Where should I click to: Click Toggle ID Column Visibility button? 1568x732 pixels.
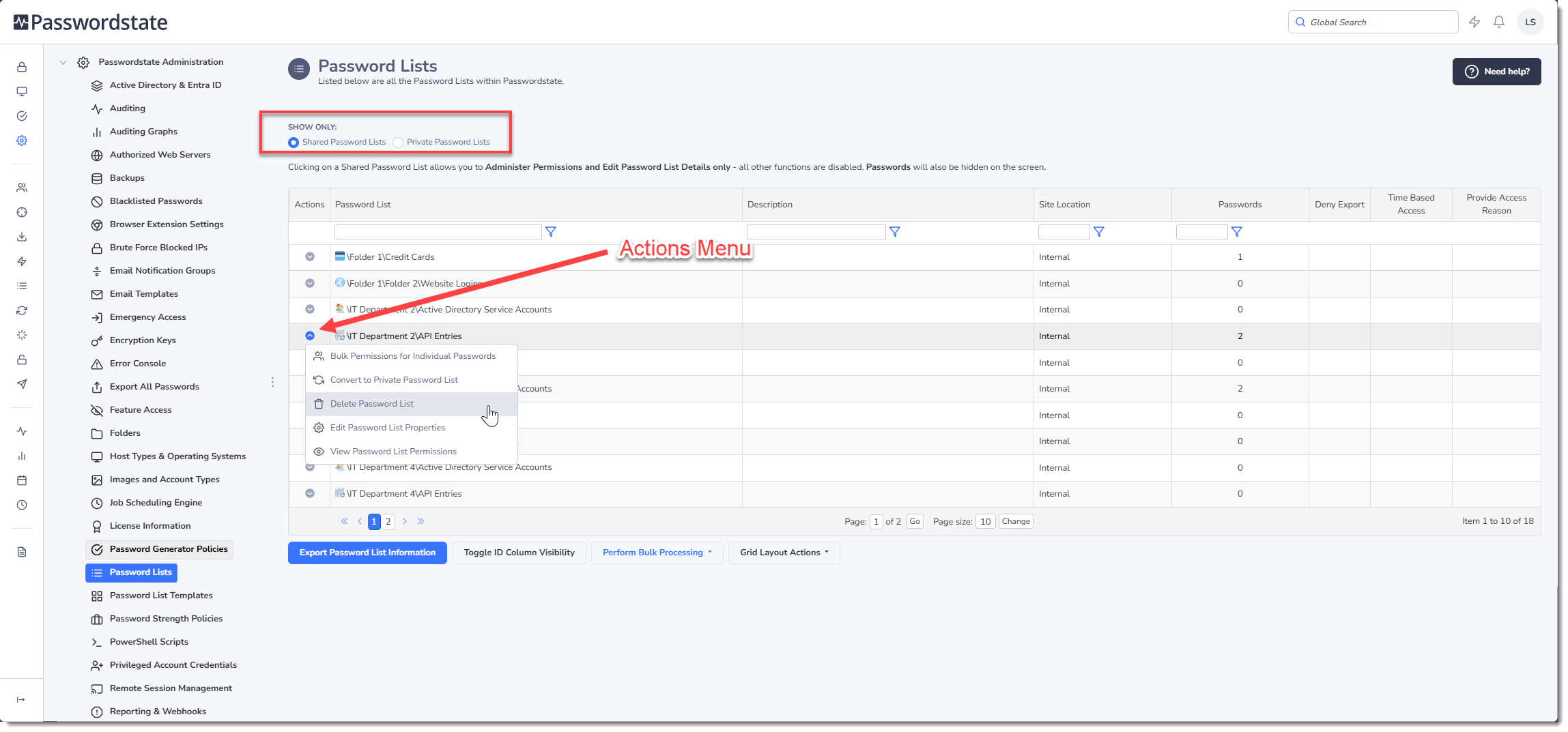click(519, 553)
